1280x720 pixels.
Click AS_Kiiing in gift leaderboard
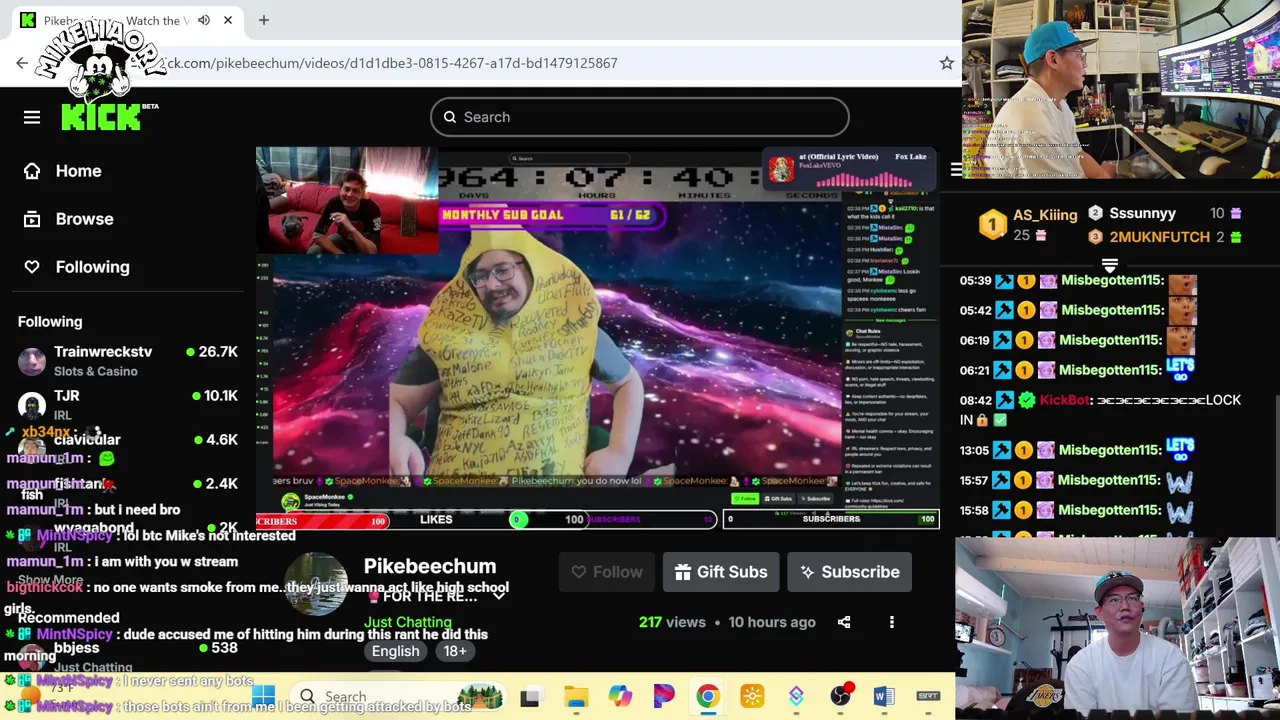coord(1045,214)
